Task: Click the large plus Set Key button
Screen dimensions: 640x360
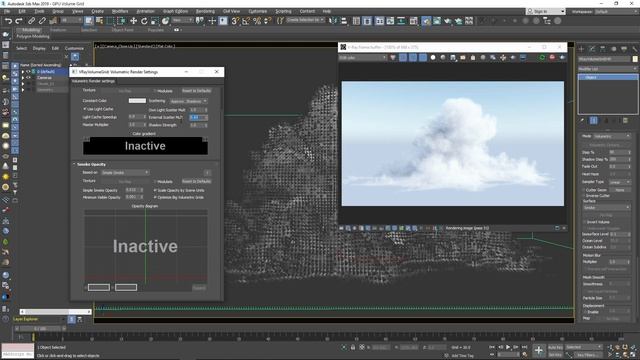Action: point(539,350)
